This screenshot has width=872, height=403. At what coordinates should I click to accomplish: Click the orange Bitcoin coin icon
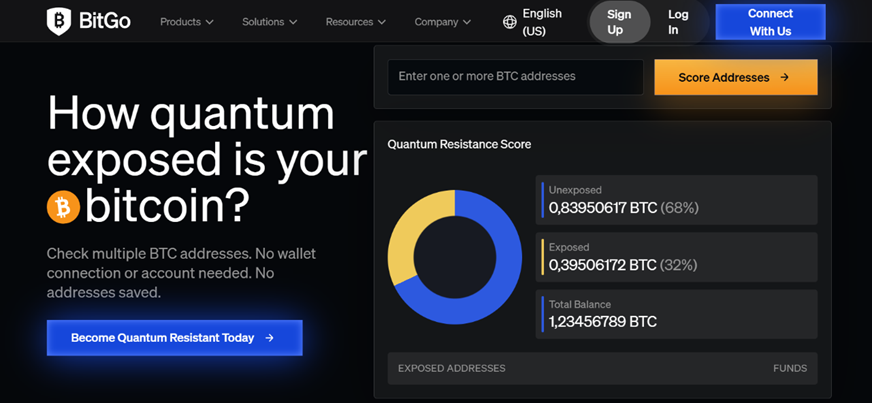63,207
